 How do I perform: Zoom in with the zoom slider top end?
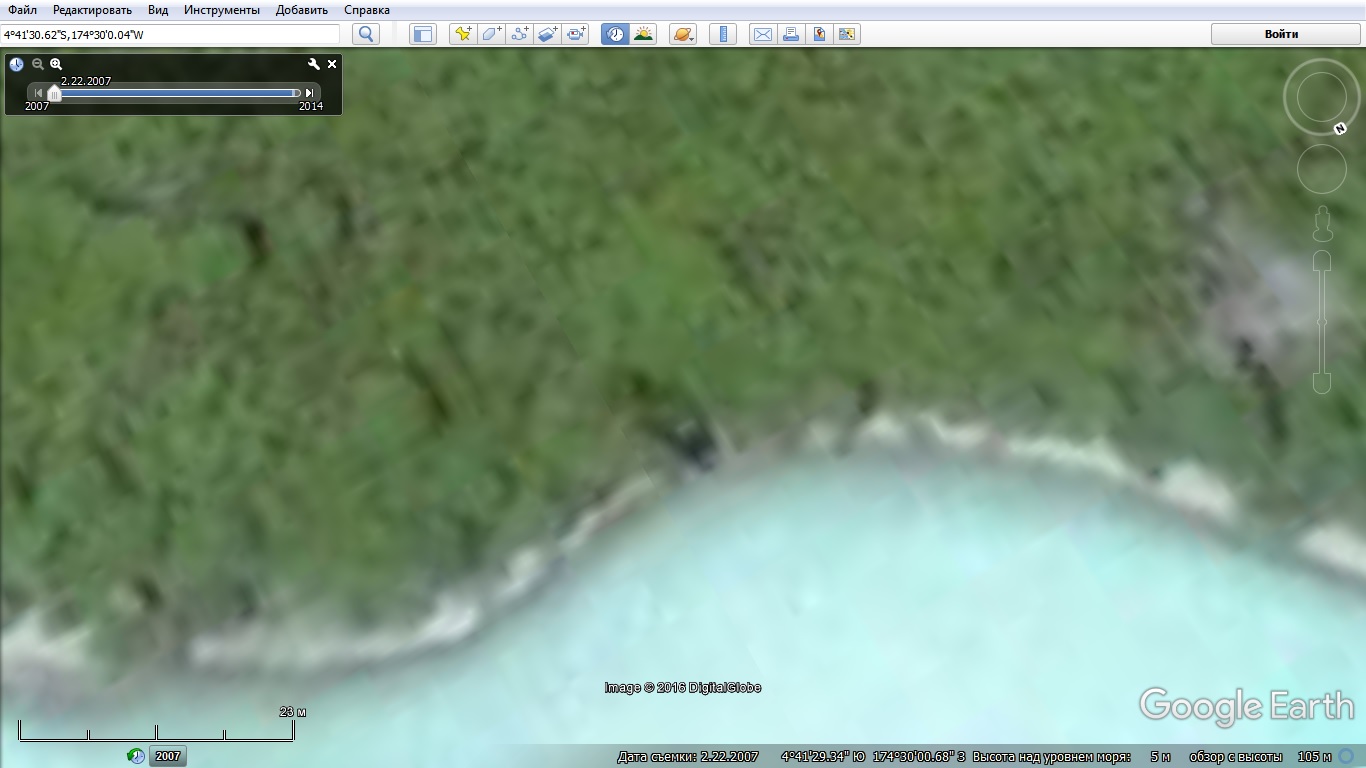tap(1322, 262)
